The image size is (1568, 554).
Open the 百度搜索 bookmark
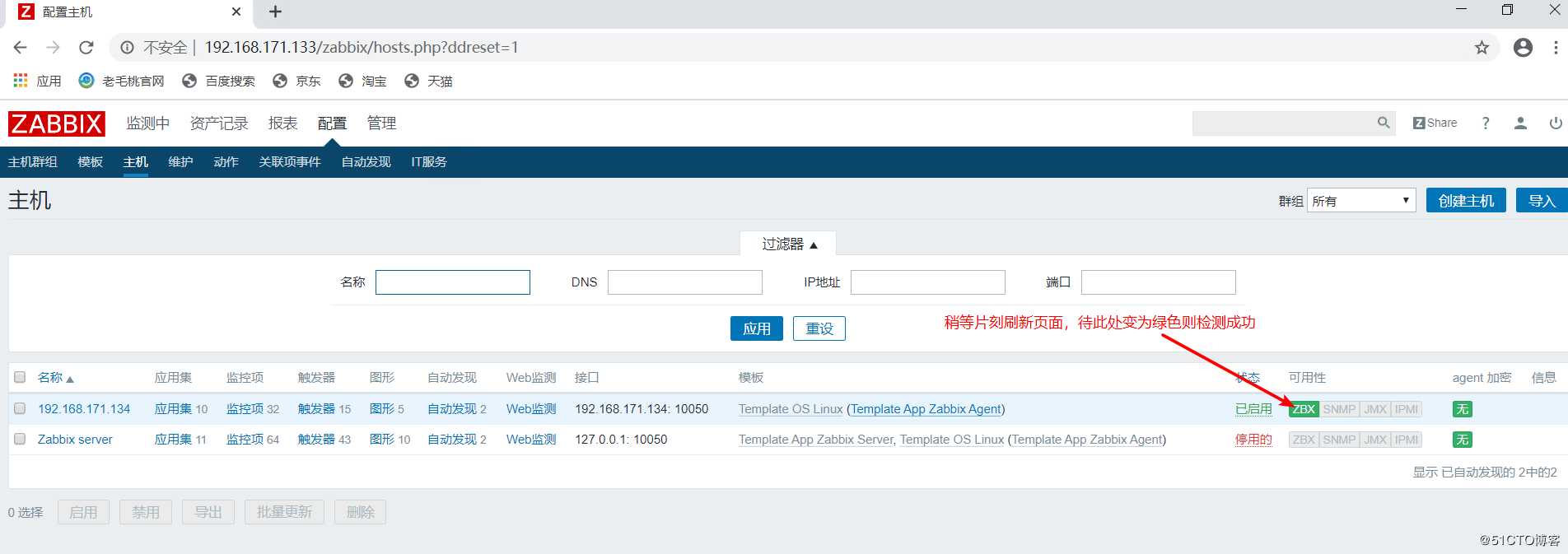point(219,81)
